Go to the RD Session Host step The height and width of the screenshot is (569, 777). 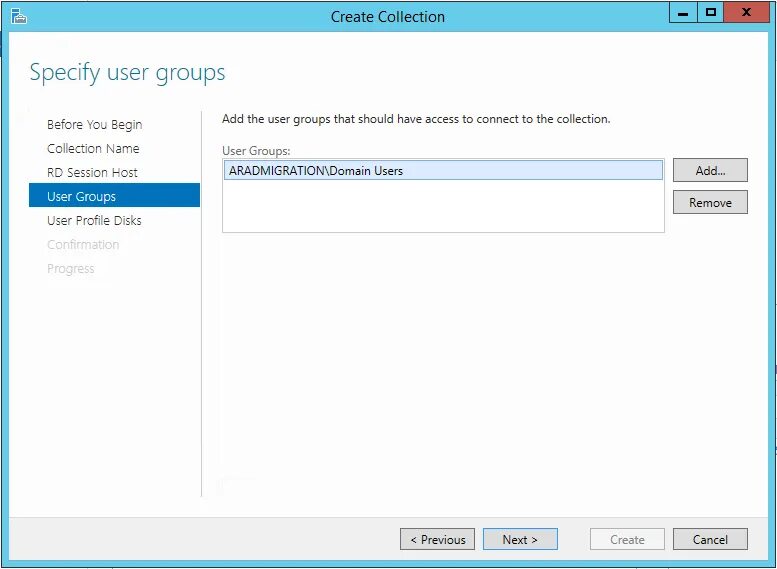tap(92, 172)
